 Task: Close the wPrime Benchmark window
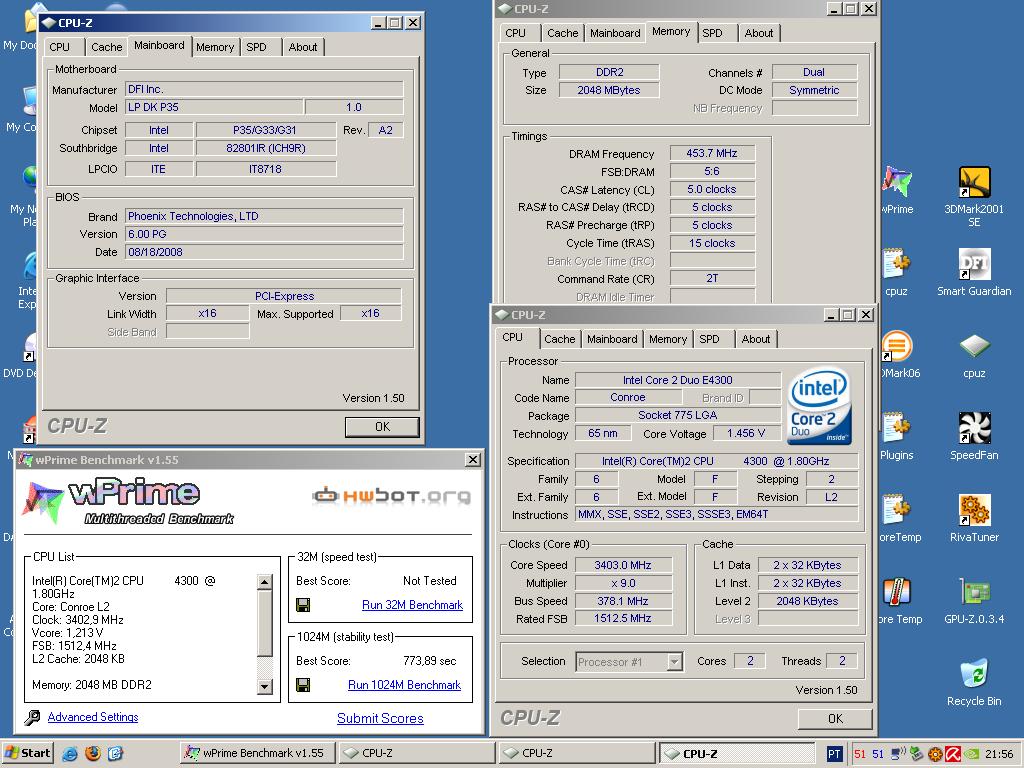[x=473, y=460]
